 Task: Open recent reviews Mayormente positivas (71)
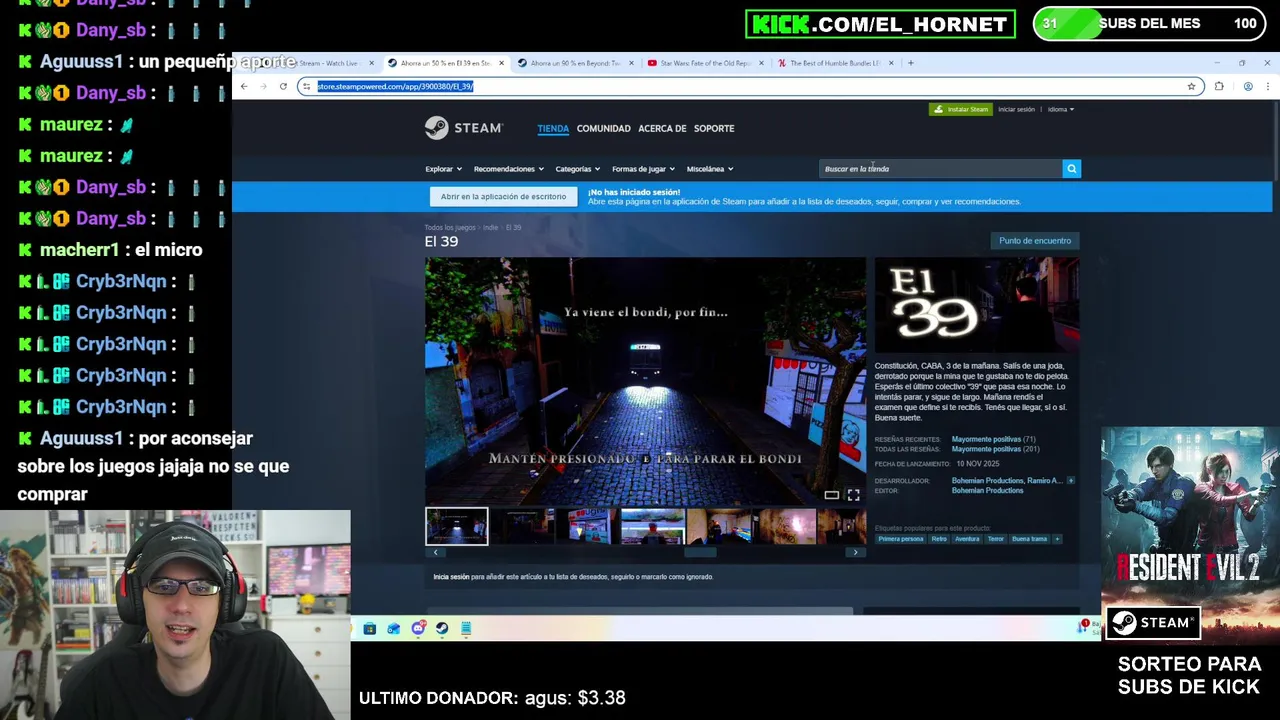click(993, 439)
